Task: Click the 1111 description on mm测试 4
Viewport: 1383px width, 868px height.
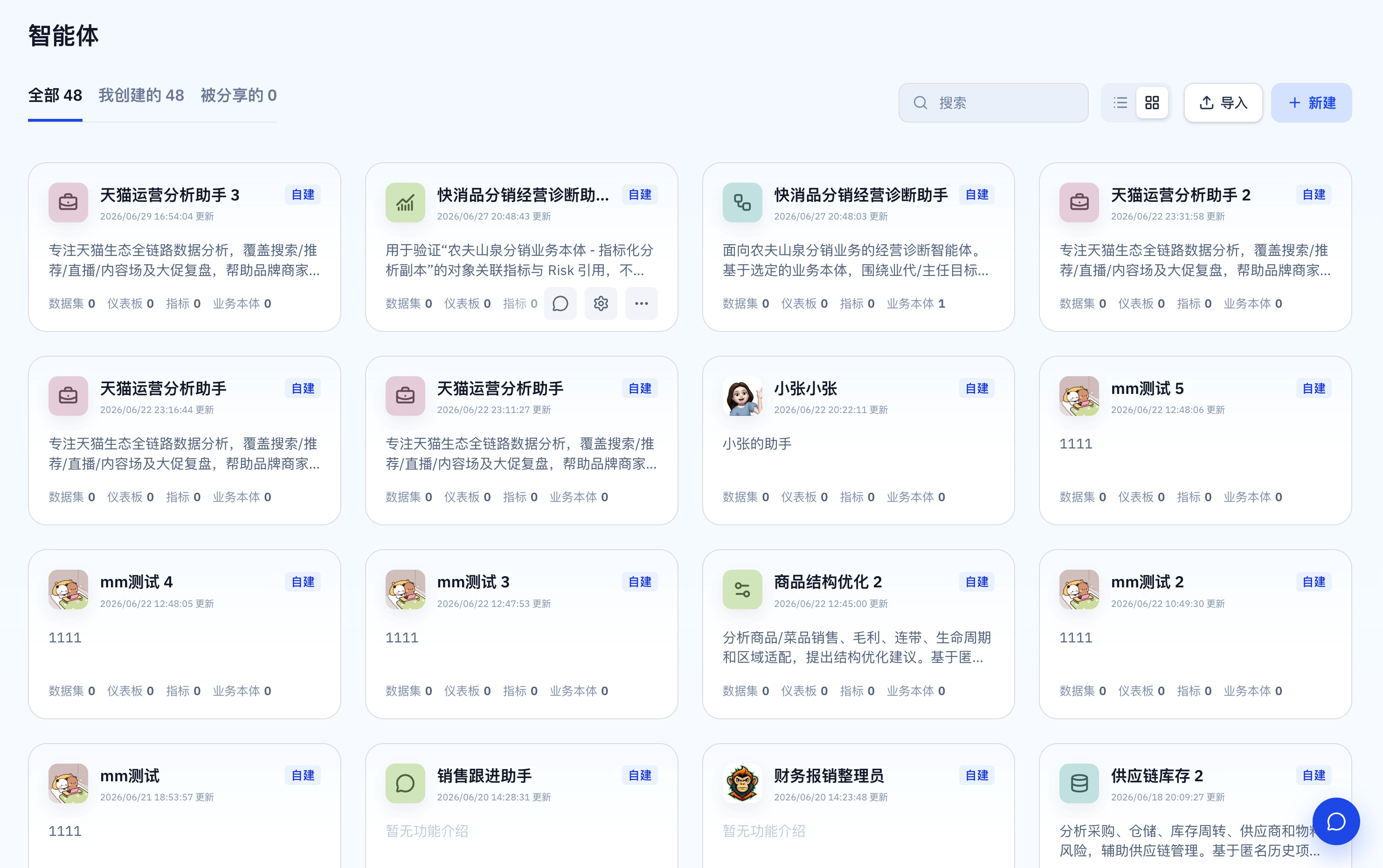Action: point(65,638)
